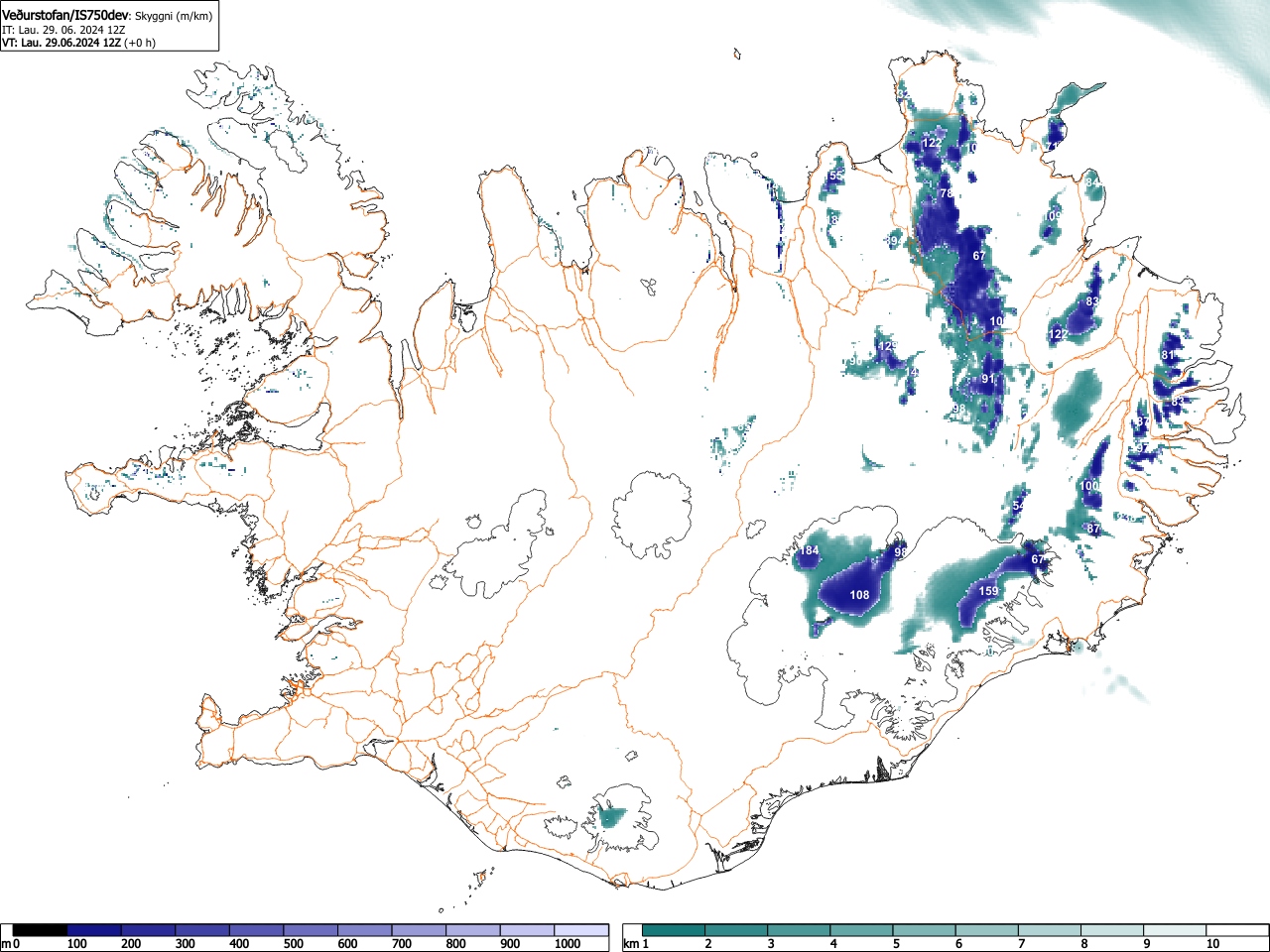The image size is (1270, 952).
Task: Click the '55' visibility value in the north
Action: pyautogui.click(x=836, y=176)
